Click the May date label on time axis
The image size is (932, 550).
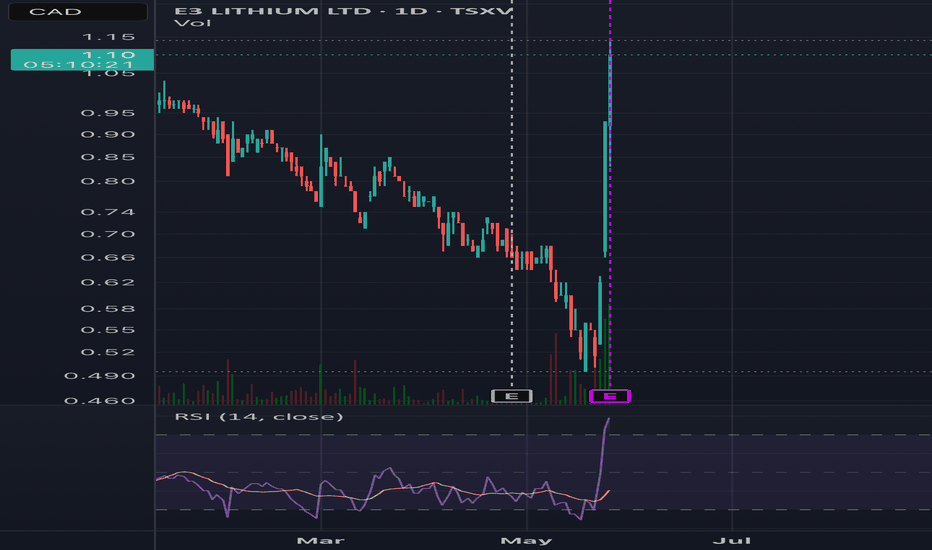coord(527,540)
